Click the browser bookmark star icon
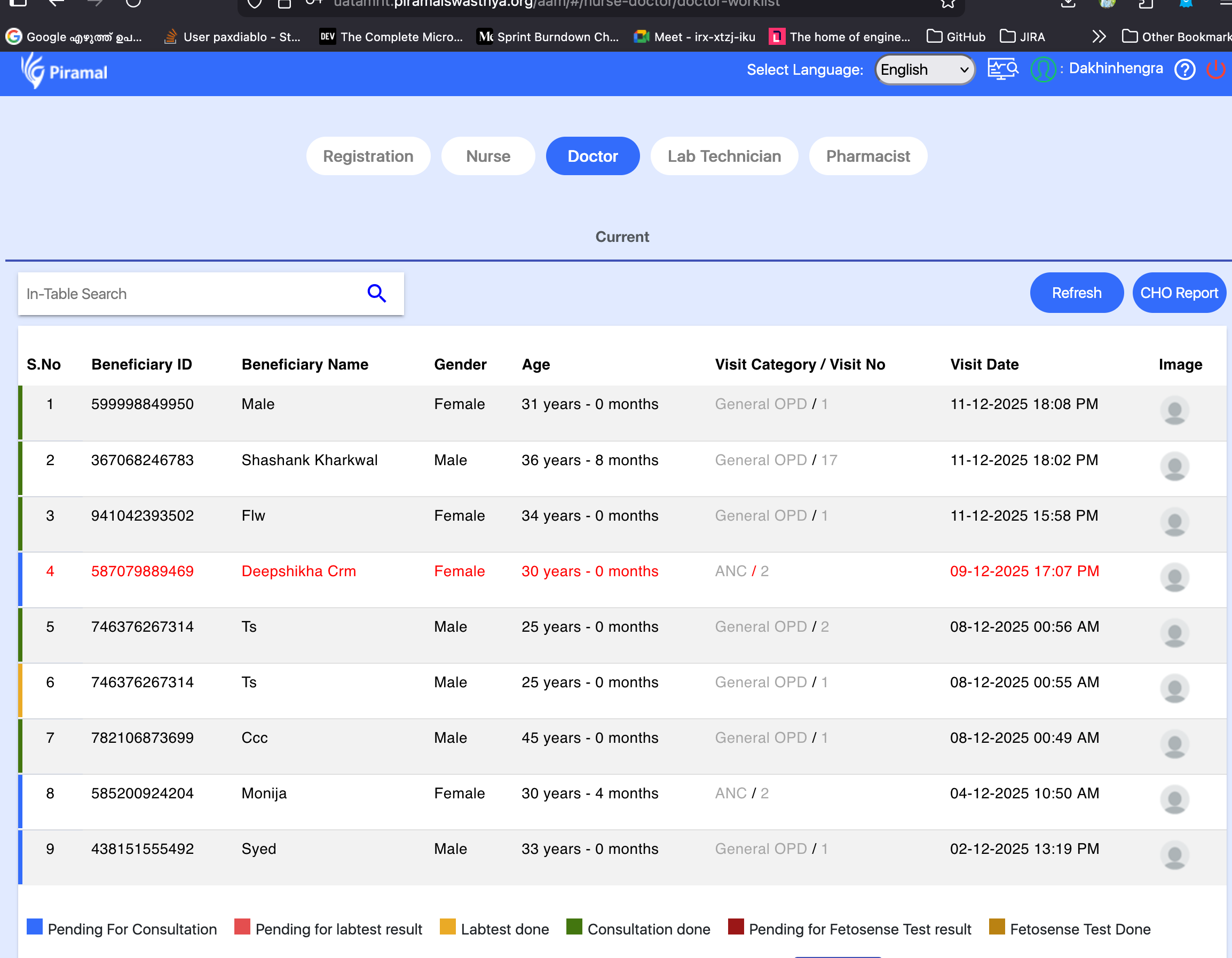This screenshot has height=958, width=1232. point(947,4)
